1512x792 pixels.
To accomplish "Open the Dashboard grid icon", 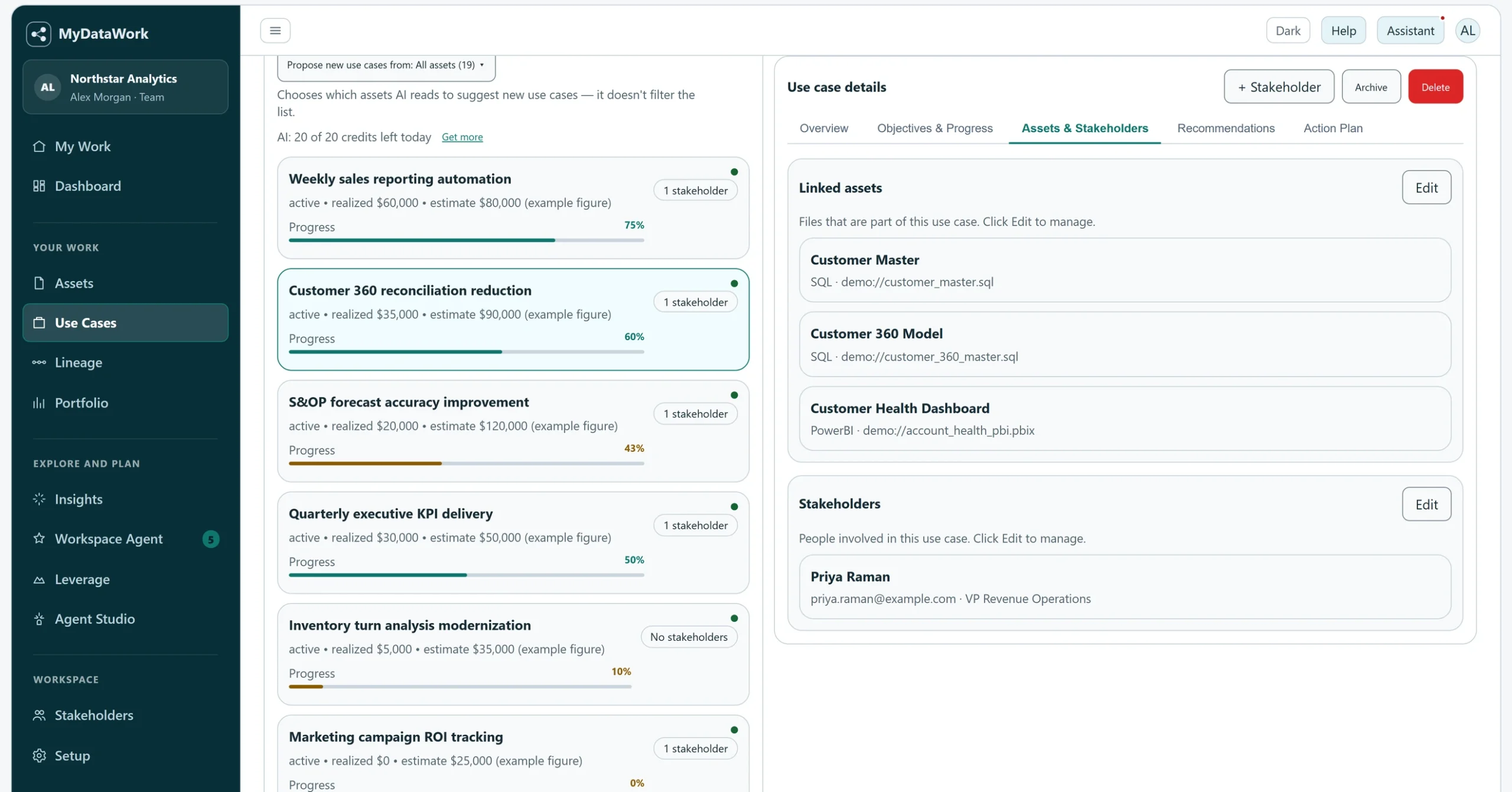I will tap(39, 185).
